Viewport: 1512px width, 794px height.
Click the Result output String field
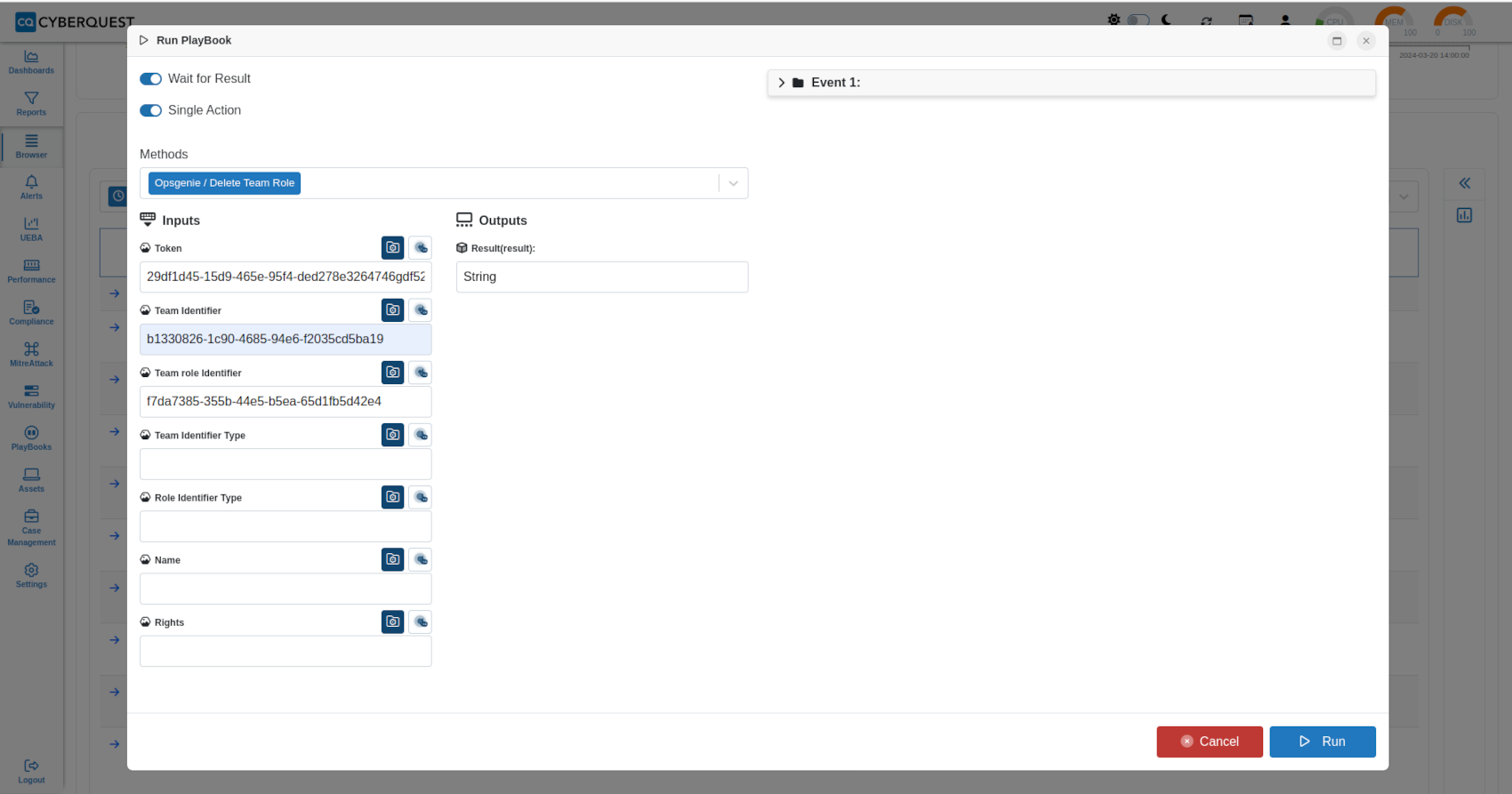click(x=602, y=277)
